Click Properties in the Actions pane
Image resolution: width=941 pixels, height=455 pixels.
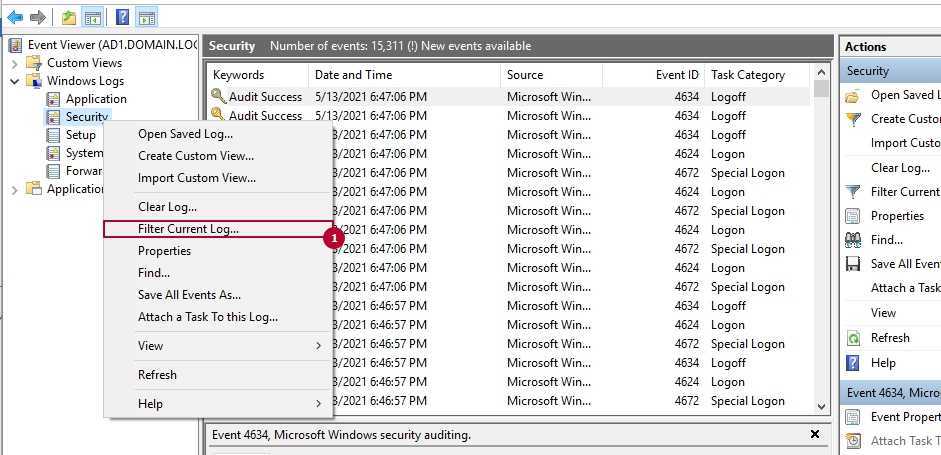(x=896, y=216)
